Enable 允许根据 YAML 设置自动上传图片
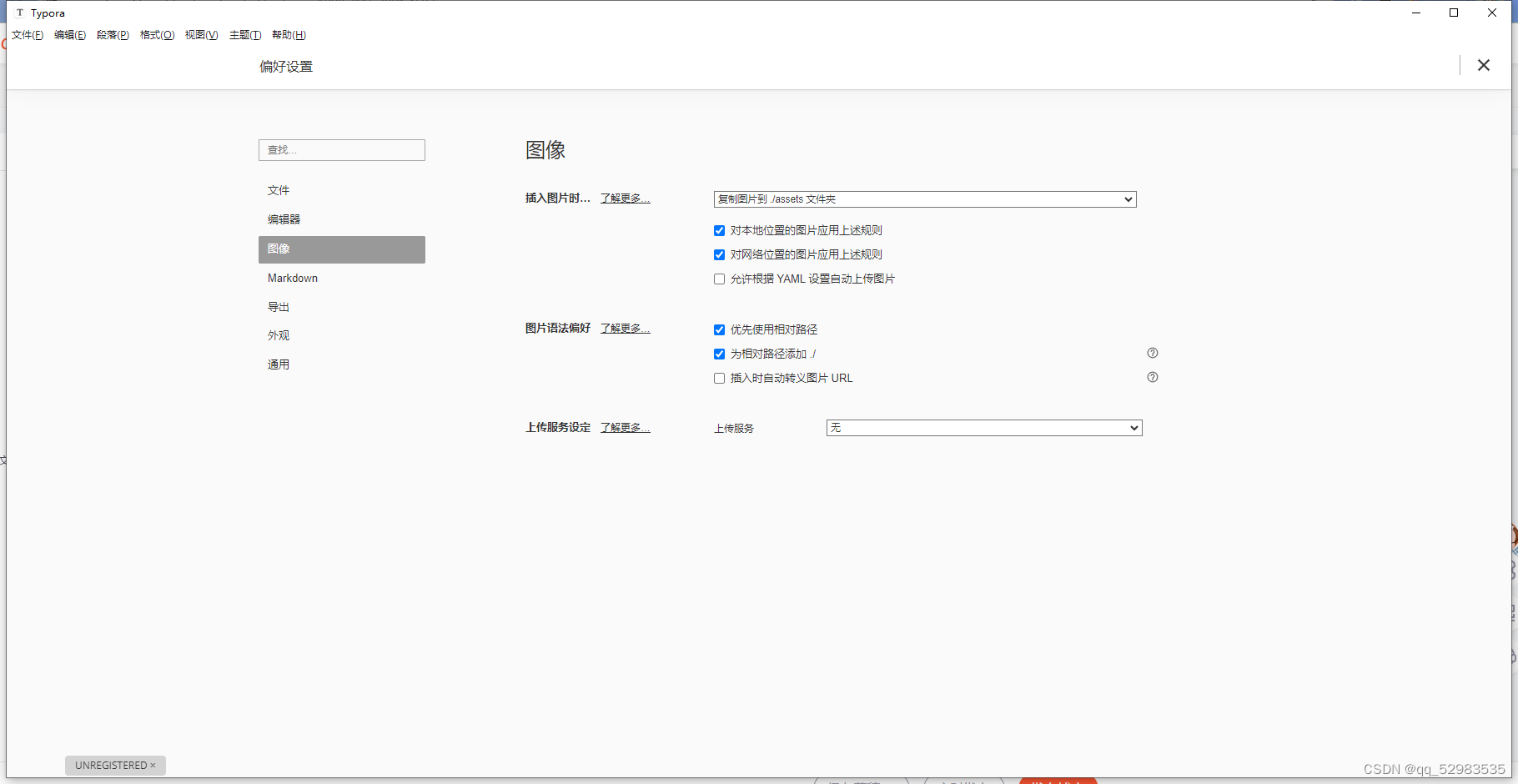The image size is (1518, 784). tap(719, 279)
